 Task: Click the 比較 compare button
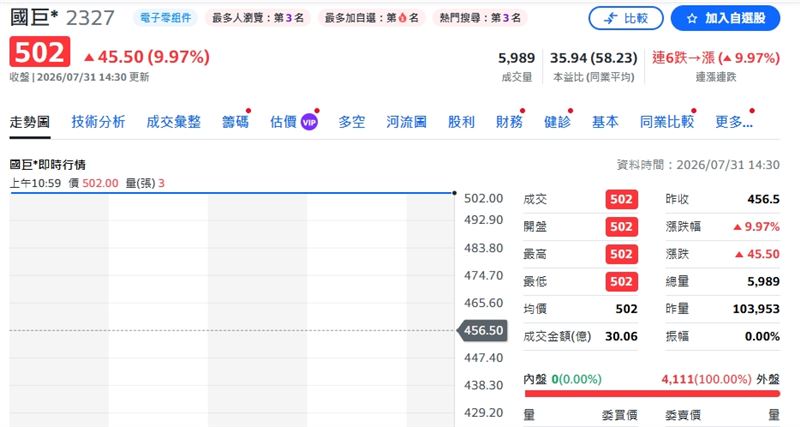click(626, 18)
